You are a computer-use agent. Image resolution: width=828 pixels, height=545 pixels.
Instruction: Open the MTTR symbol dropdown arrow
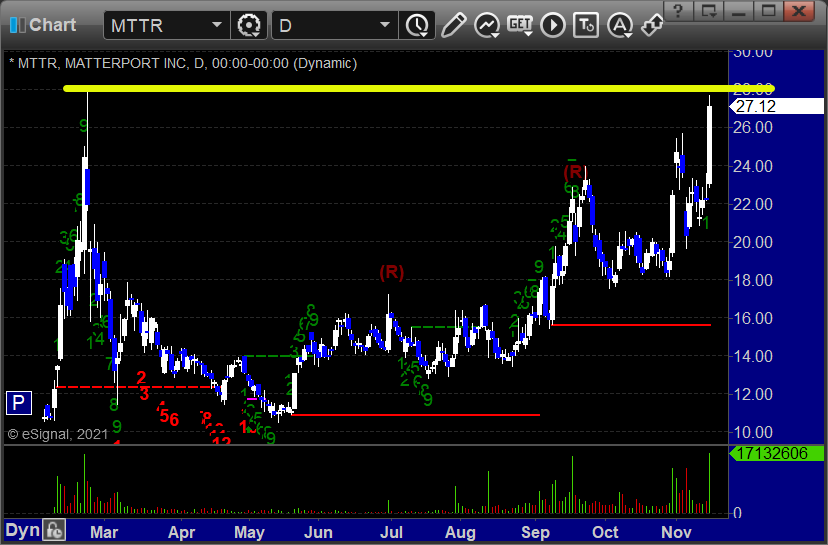[217, 25]
